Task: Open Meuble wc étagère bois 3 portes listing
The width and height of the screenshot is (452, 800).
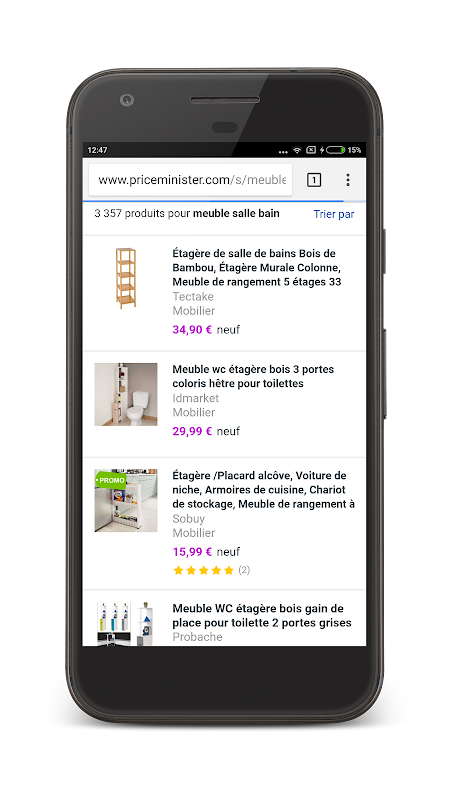Action: pos(253,376)
